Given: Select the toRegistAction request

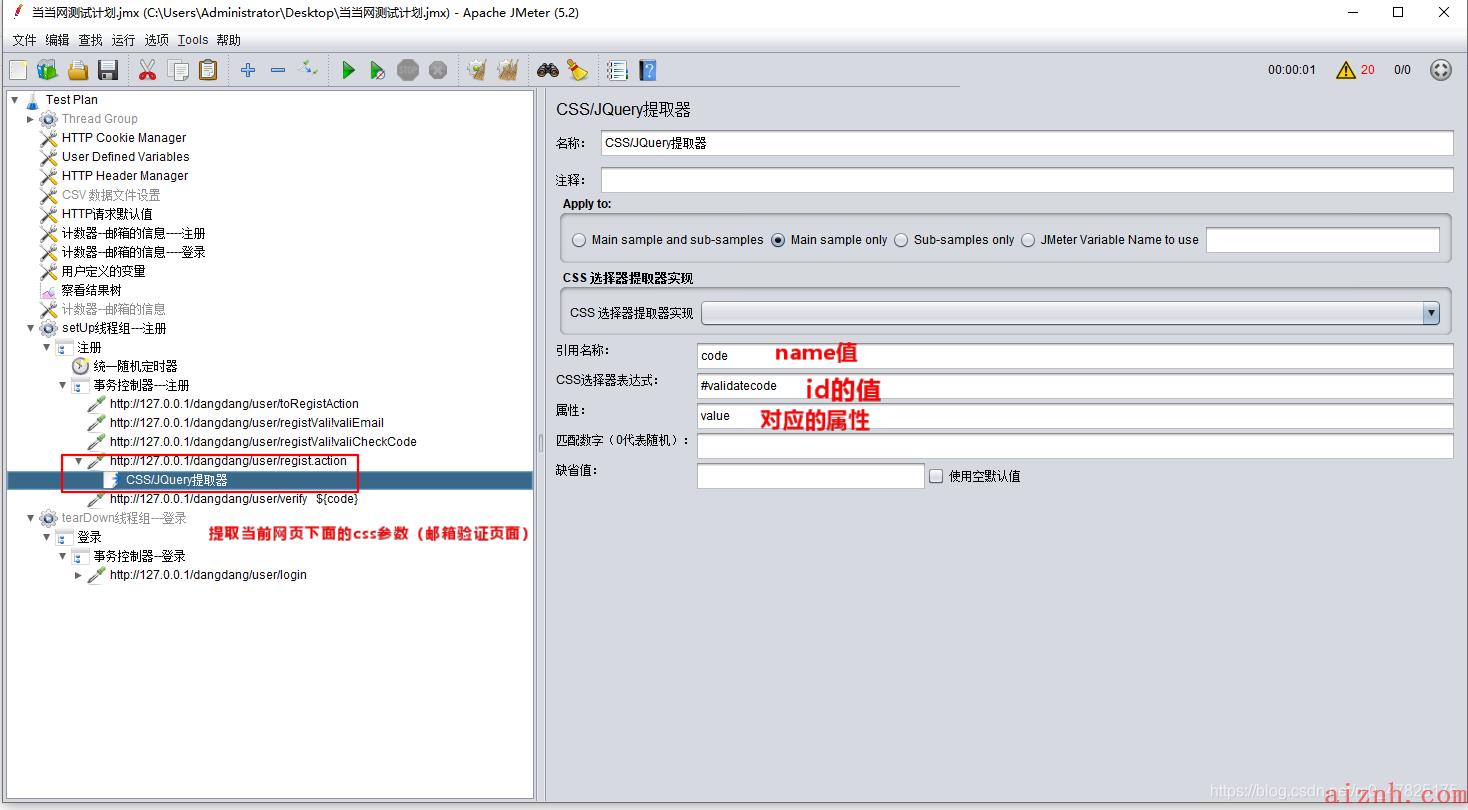Looking at the screenshot, I should [x=234, y=404].
